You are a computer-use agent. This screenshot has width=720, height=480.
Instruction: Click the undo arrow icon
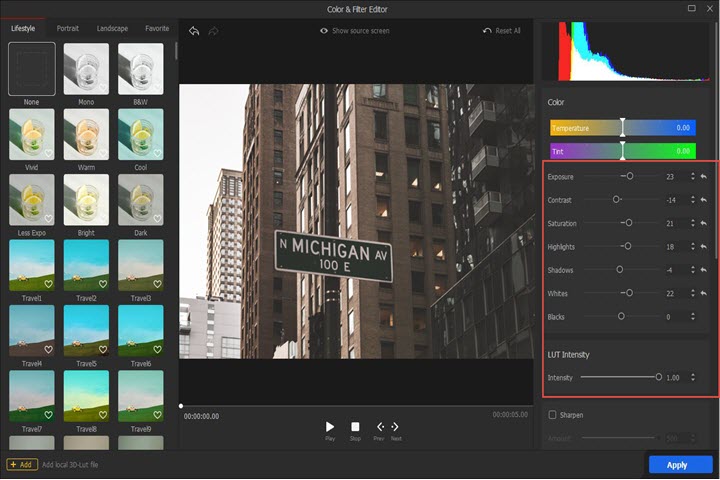point(194,31)
